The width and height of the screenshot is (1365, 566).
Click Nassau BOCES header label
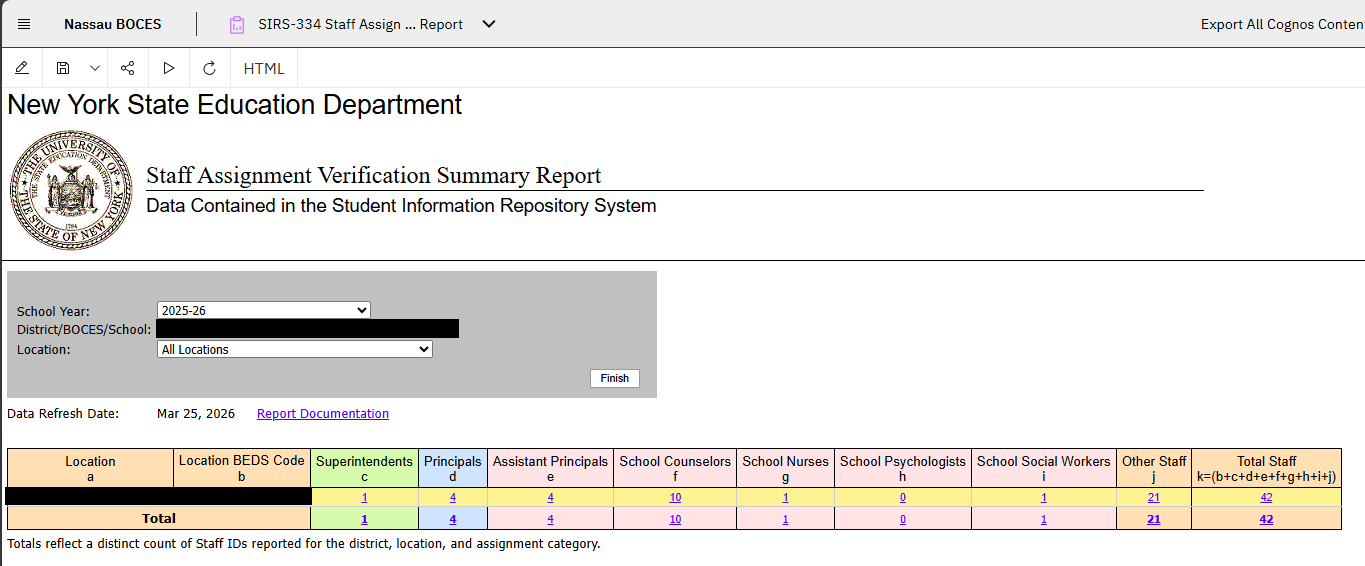pyautogui.click(x=112, y=24)
